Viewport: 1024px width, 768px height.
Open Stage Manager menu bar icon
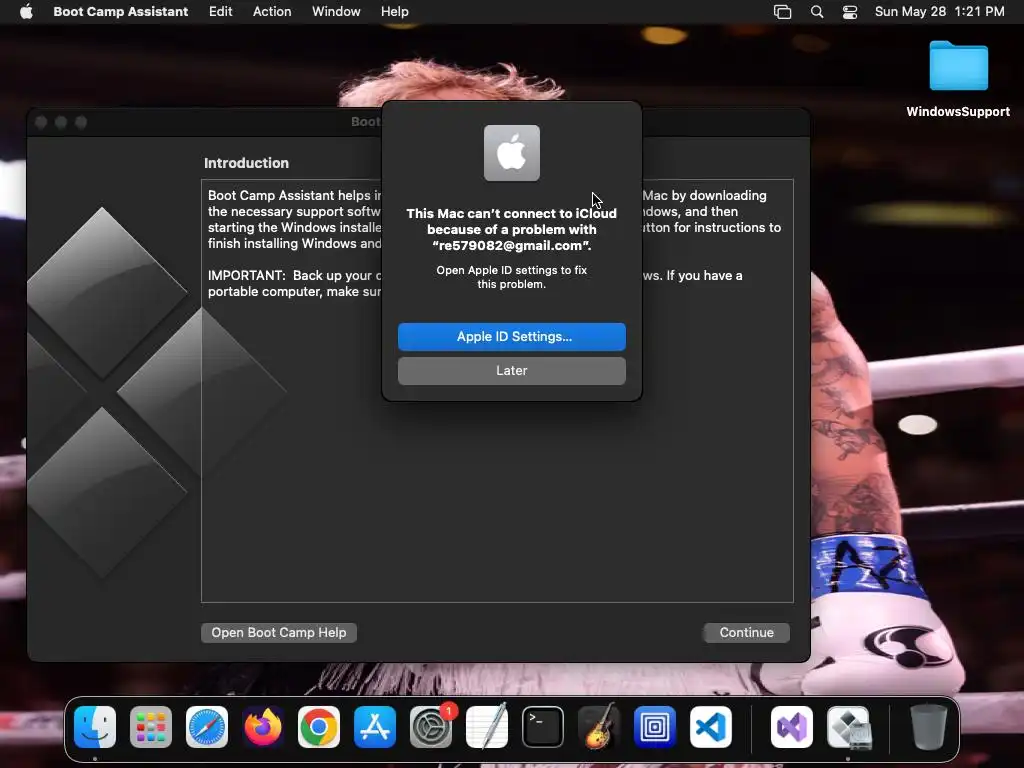click(x=782, y=12)
